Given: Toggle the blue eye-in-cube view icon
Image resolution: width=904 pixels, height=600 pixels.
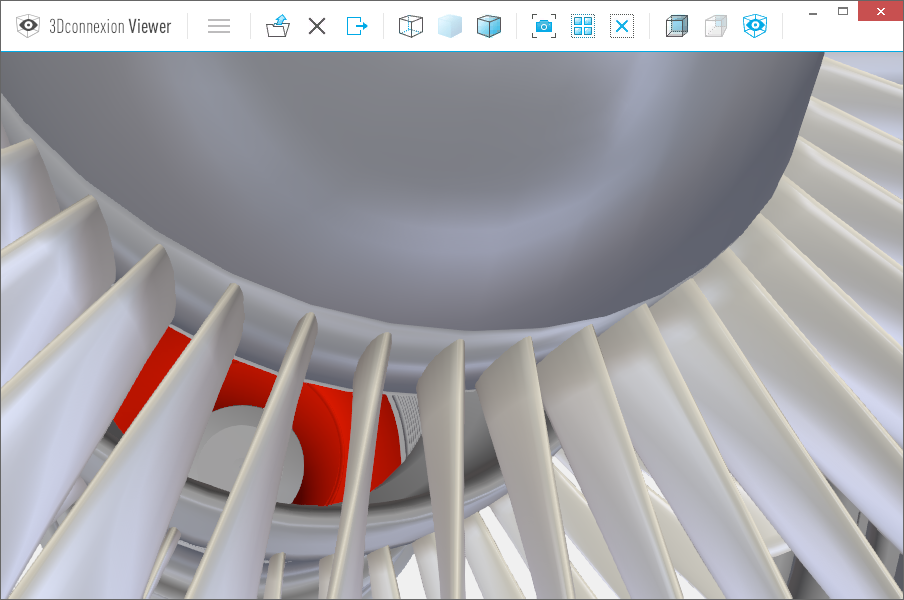Looking at the screenshot, I should 755,26.
